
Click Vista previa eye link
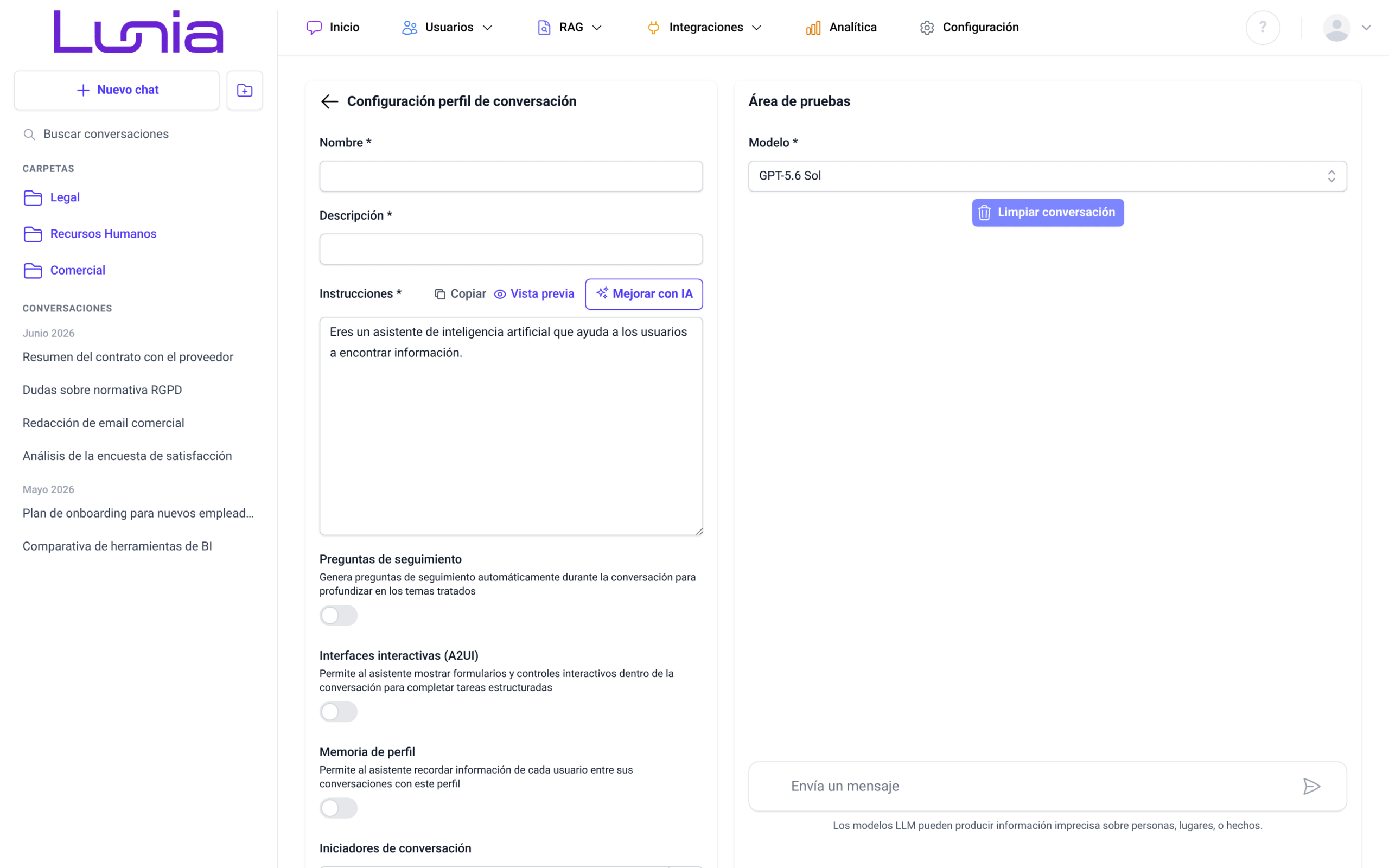pyautogui.click(x=534, y=294)
